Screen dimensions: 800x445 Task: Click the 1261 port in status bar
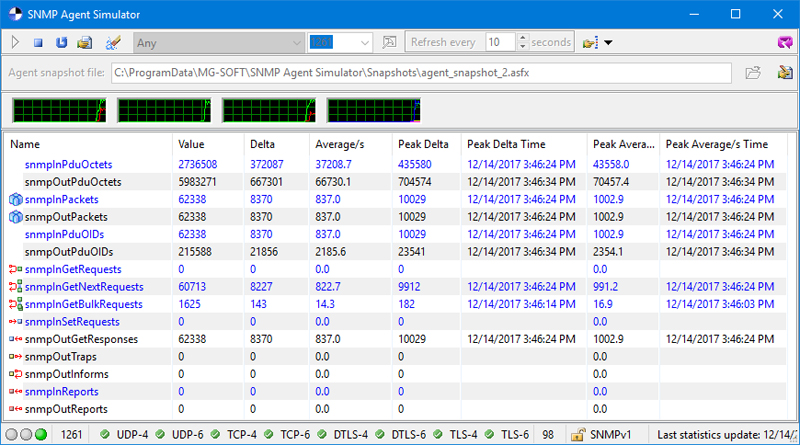(x=71, y=435)
